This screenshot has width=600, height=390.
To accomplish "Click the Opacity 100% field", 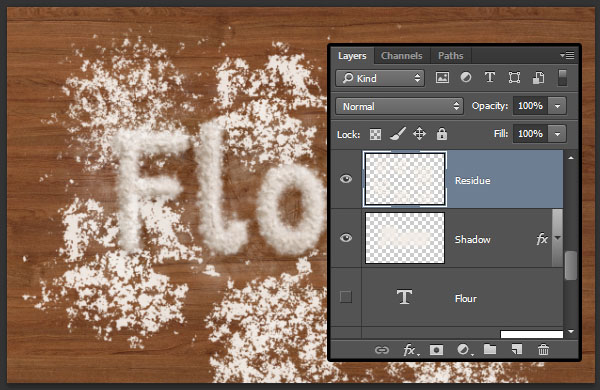I will [x=530, y=106].
